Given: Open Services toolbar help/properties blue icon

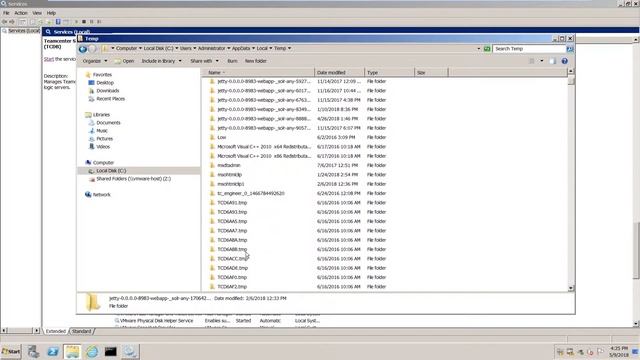Looking at the screenshot, I should click(58, 22).
